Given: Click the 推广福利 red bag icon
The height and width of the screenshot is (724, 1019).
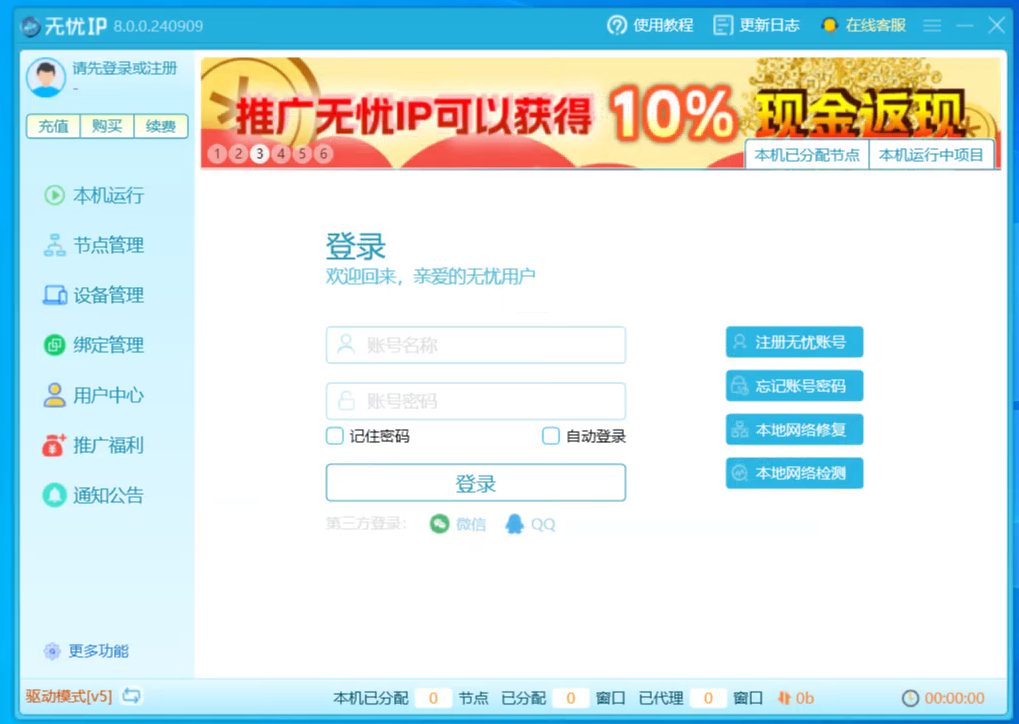Looking at the screenshot, I should pyautogui.click(x=55, y=445).
